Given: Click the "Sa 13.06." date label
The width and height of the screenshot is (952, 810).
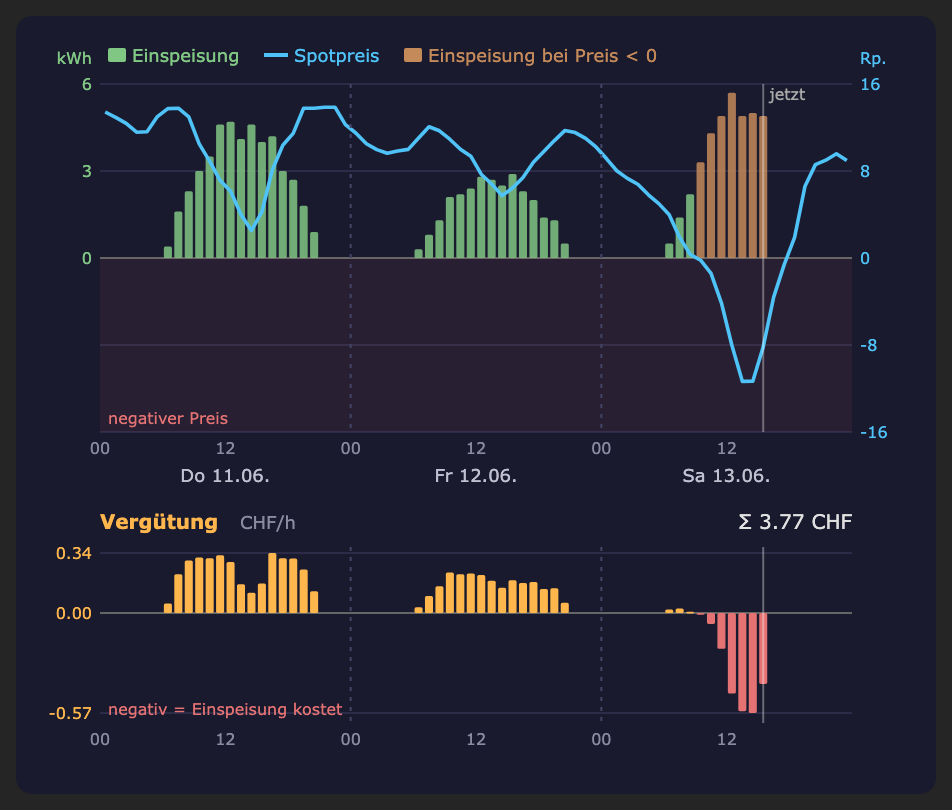Looking at the screenshot, I should pos(726,475).
